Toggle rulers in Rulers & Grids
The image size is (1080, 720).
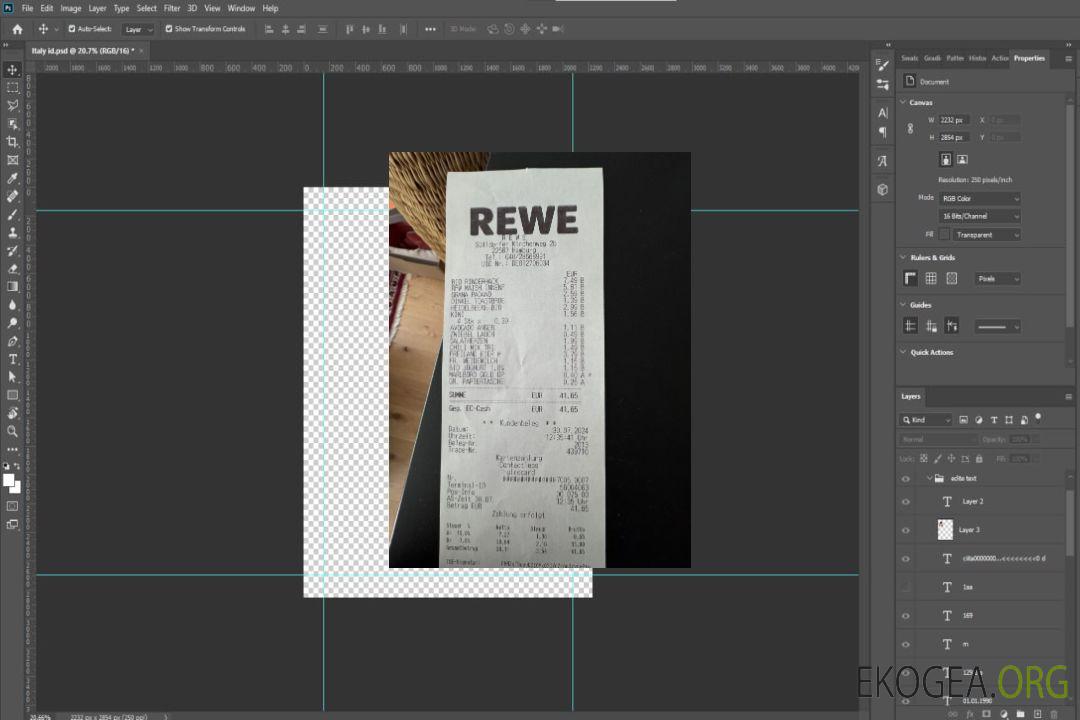tap(911, 278)
